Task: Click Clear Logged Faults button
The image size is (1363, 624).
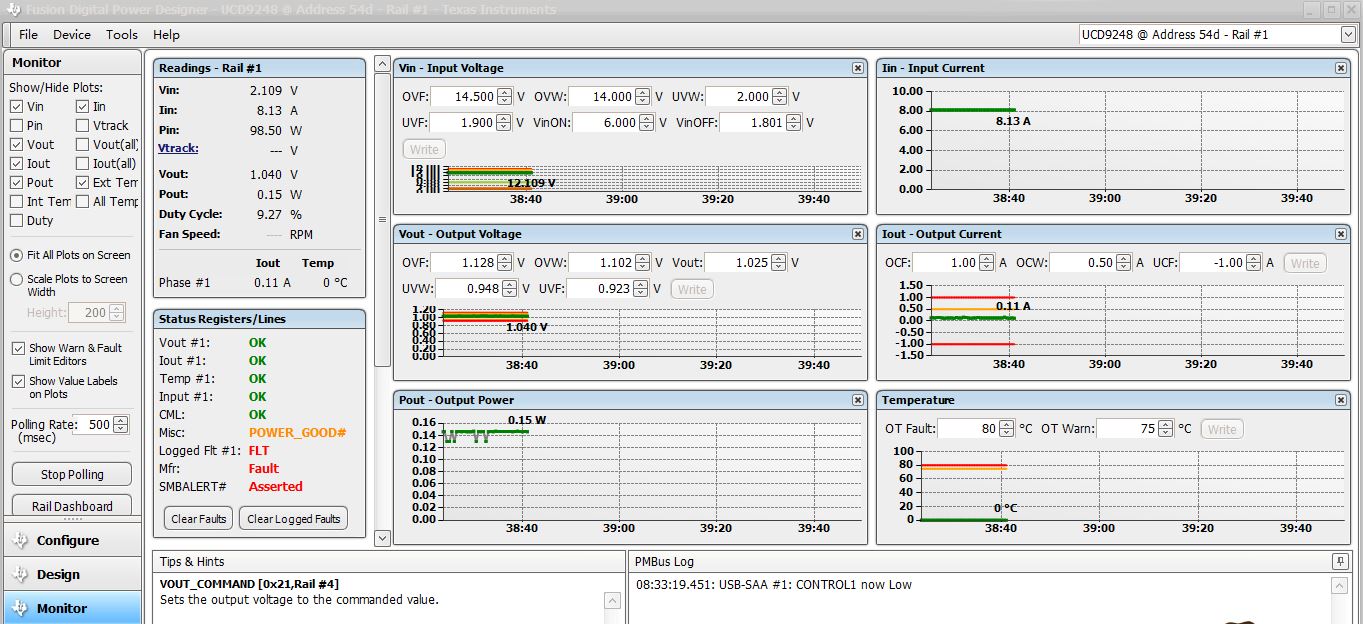Action: coord(294,518)
